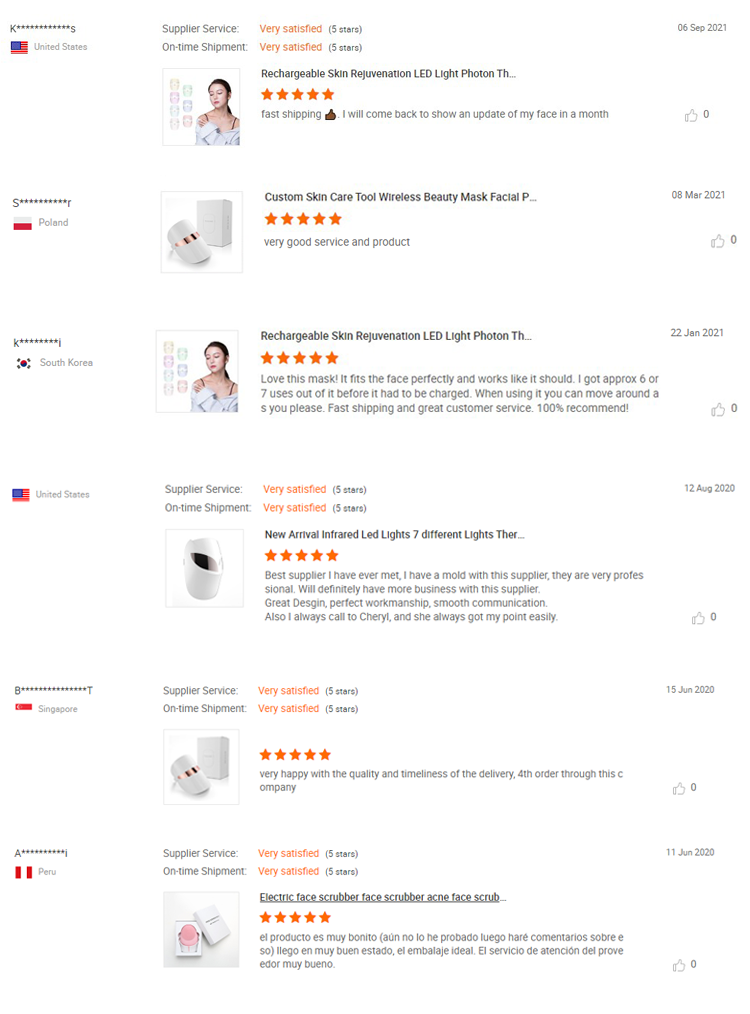Click the product thumbnail in Singapore review

click(201, 767)
